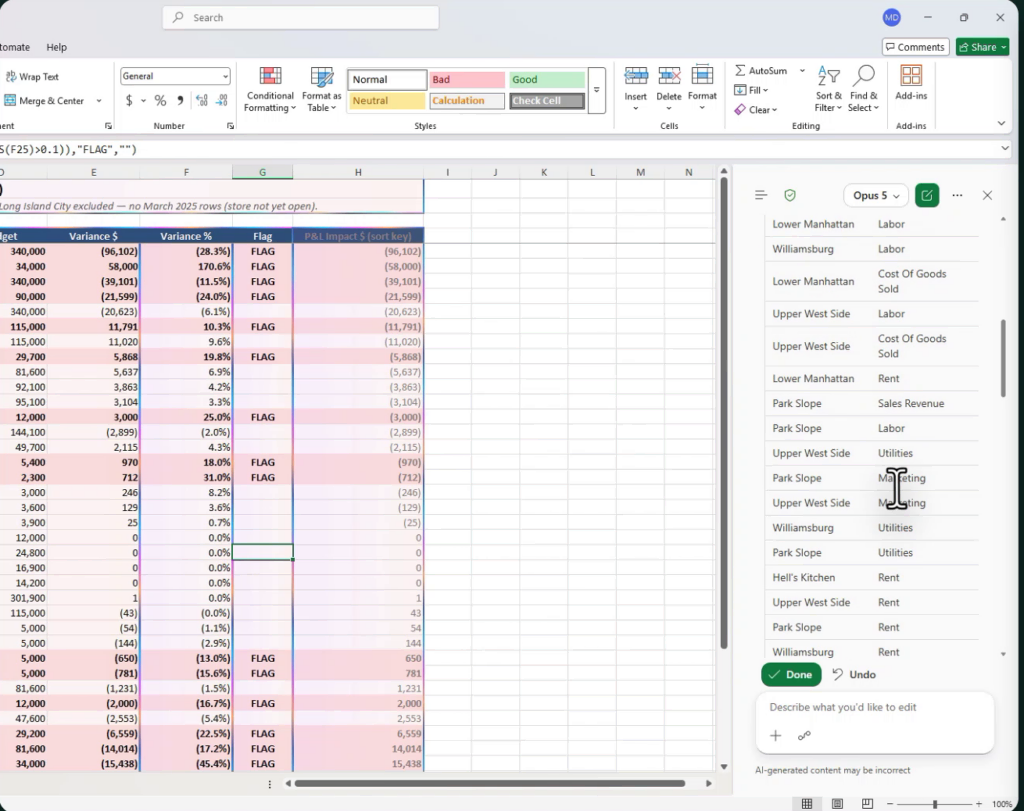Close the assistant side pane

(x=987, y=195)
